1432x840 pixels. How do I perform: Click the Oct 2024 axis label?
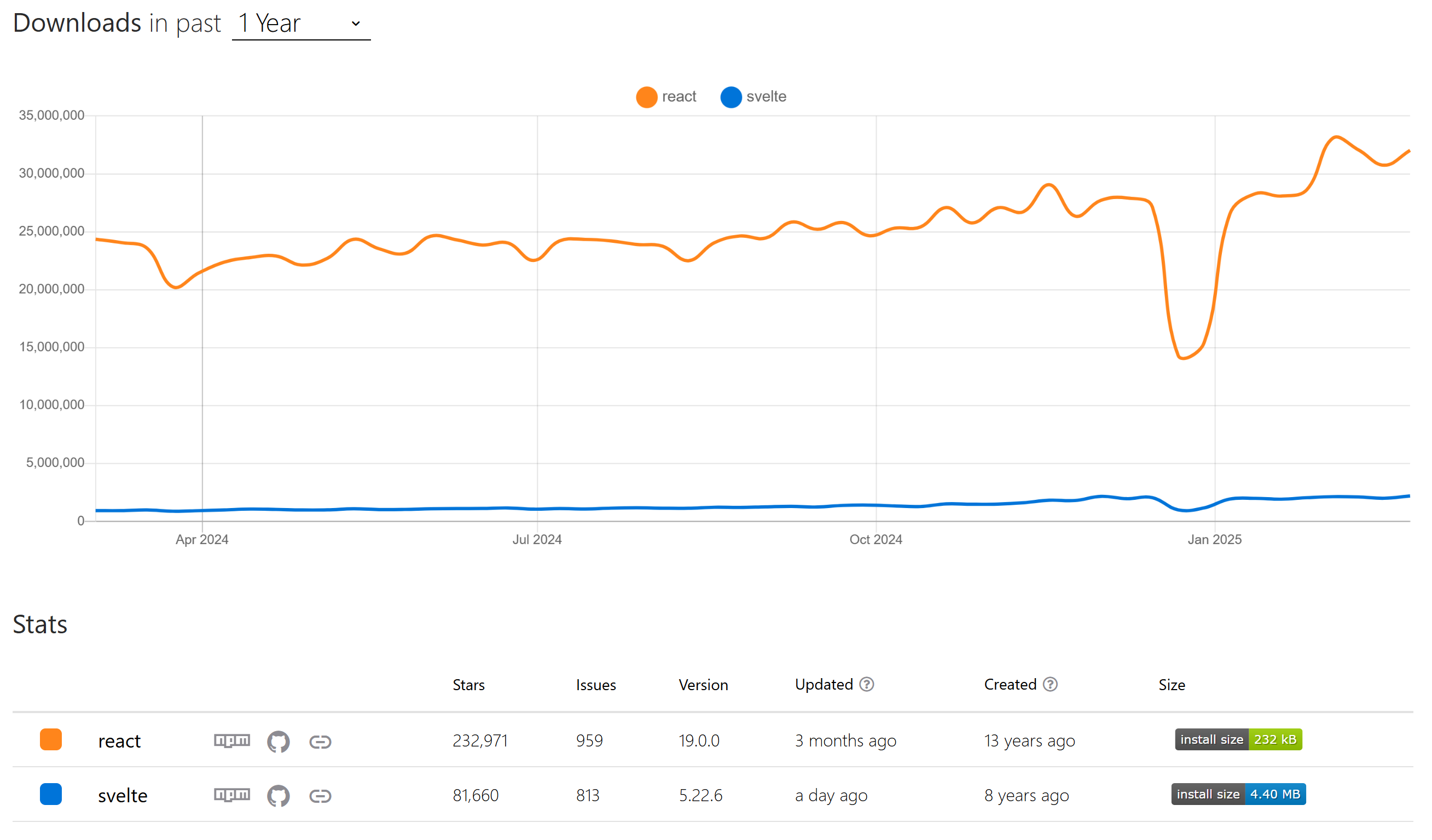point(876,540)
